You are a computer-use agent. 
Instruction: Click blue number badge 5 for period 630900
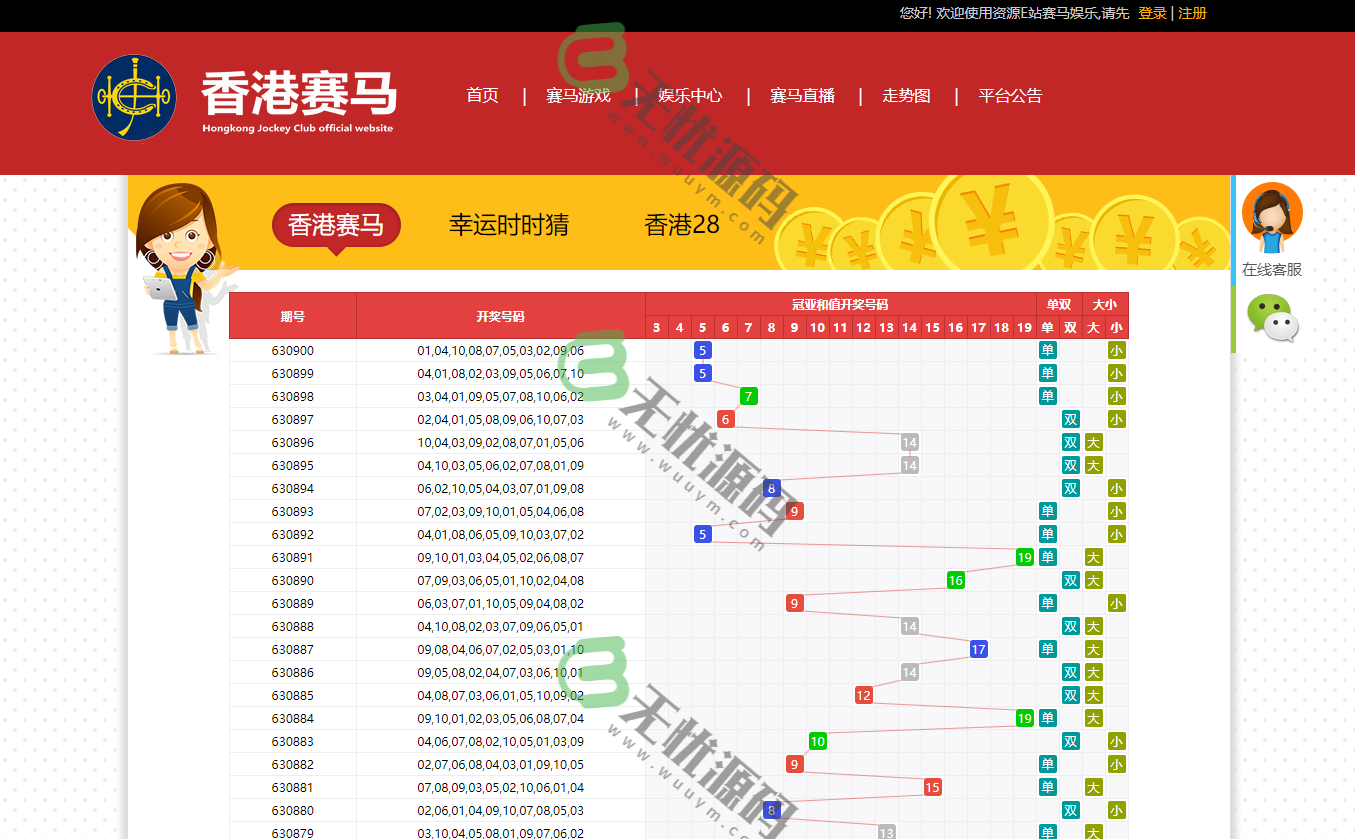click(x=702, y=350)
